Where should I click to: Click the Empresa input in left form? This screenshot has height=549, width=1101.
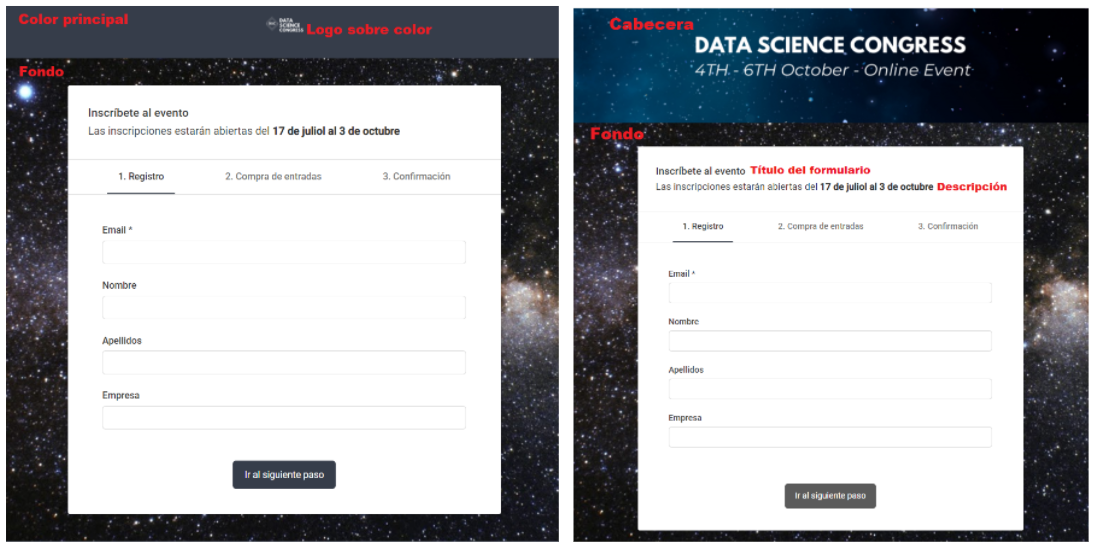point(284,418)
